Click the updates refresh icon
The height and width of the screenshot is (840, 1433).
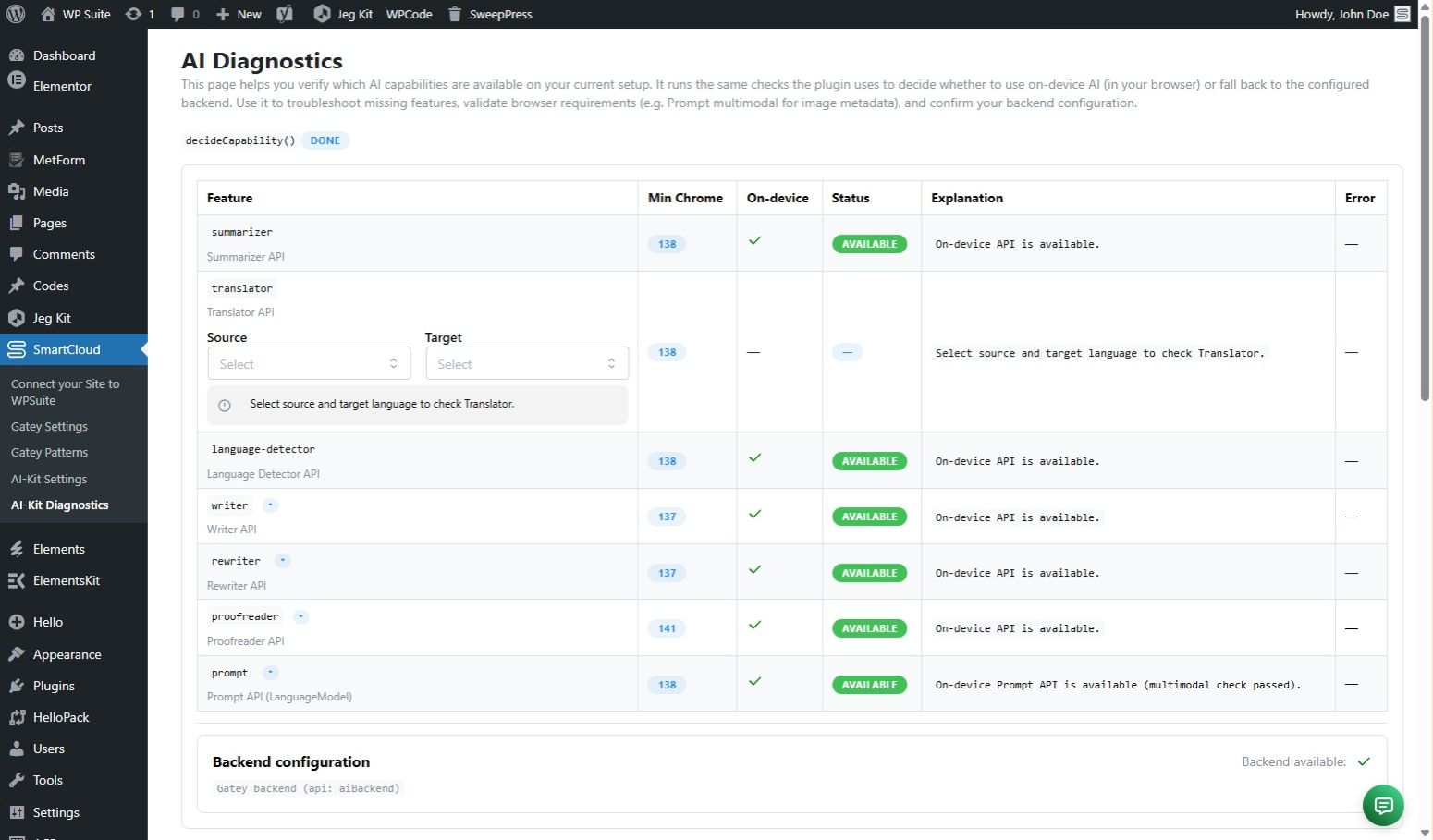(134, 14)
